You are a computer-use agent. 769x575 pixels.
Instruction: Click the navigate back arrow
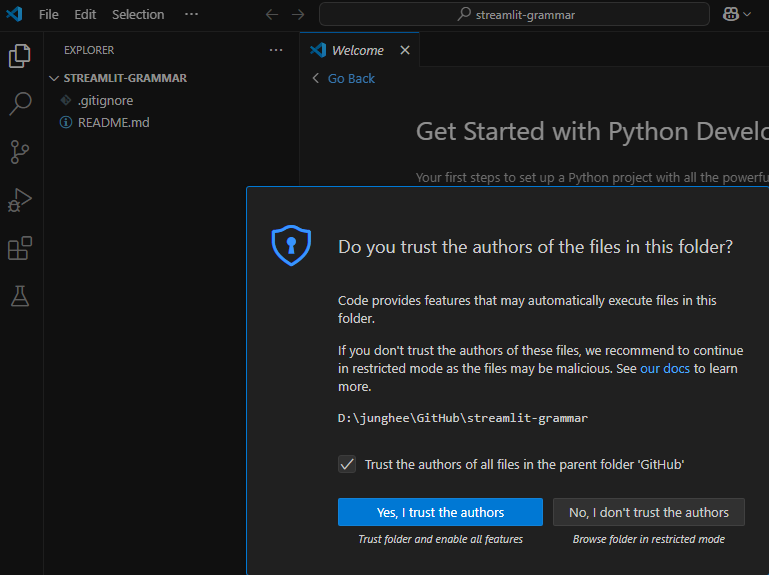(x=272, y=15)
